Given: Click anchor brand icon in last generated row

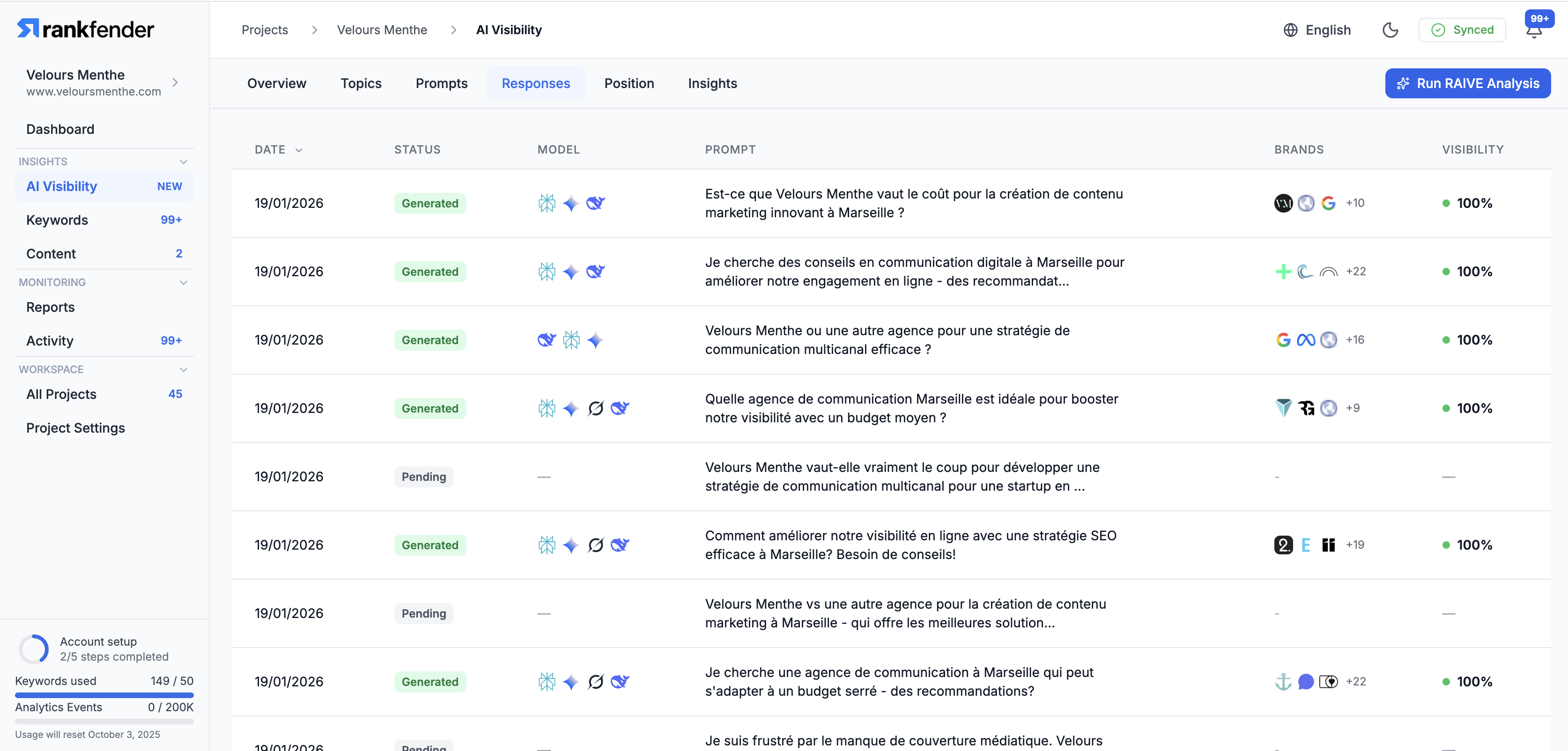Looking at the screenshot, I should [1283, 682].
